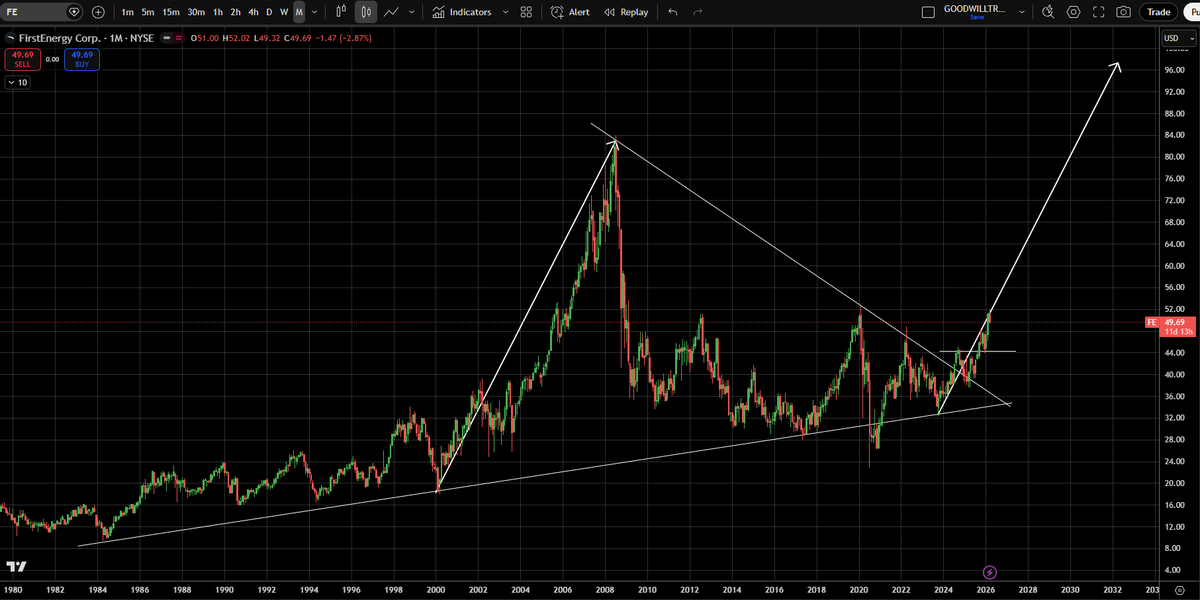Click the undo arrow
Screen dimensions: 1200x600
[x=672, y=12]
